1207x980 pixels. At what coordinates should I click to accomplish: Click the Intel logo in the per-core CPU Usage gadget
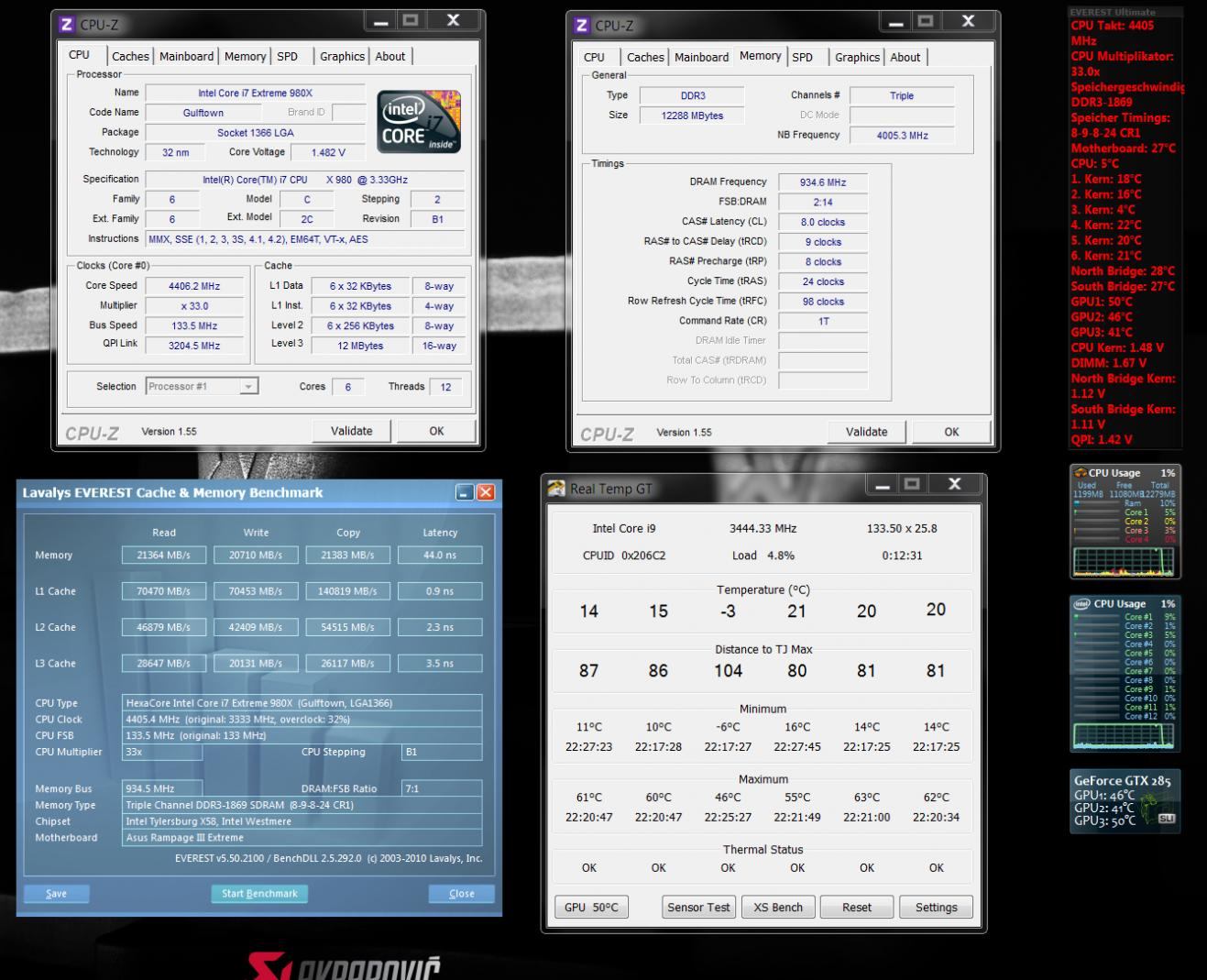tap(1081, 603)
